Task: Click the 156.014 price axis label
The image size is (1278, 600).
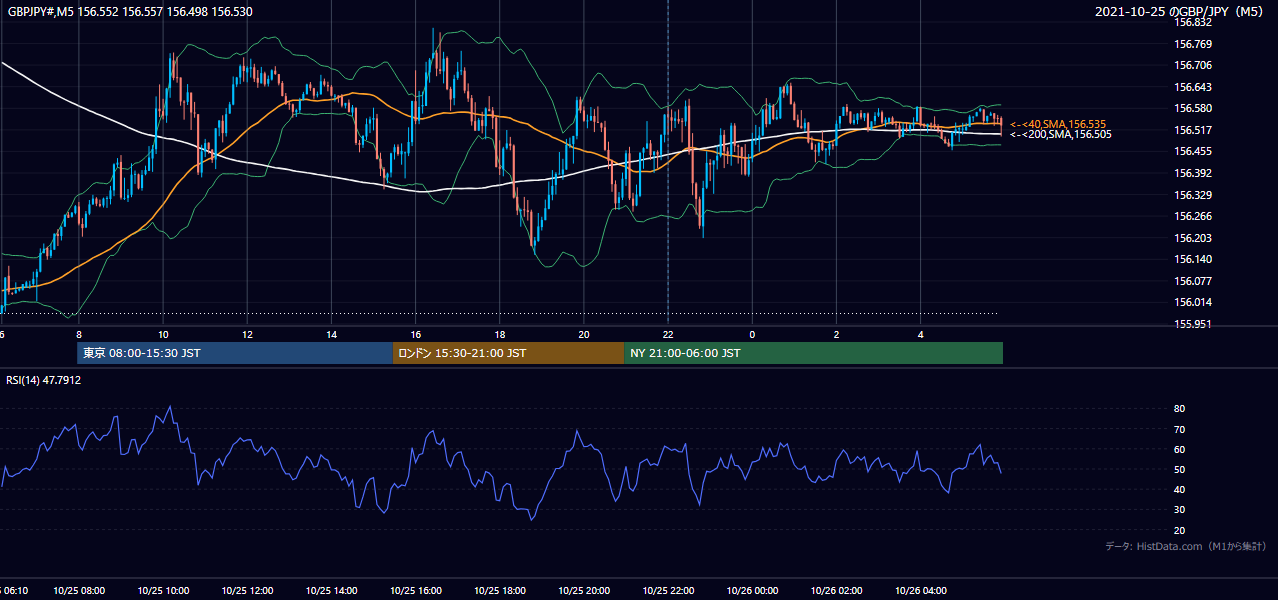Action: click(x=1193, y=302)
